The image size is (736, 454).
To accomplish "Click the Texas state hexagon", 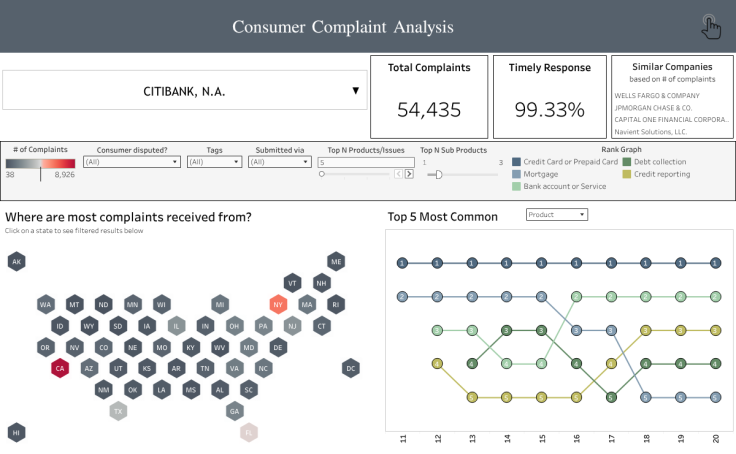I will pyautogui.click(x=118, y=411).
